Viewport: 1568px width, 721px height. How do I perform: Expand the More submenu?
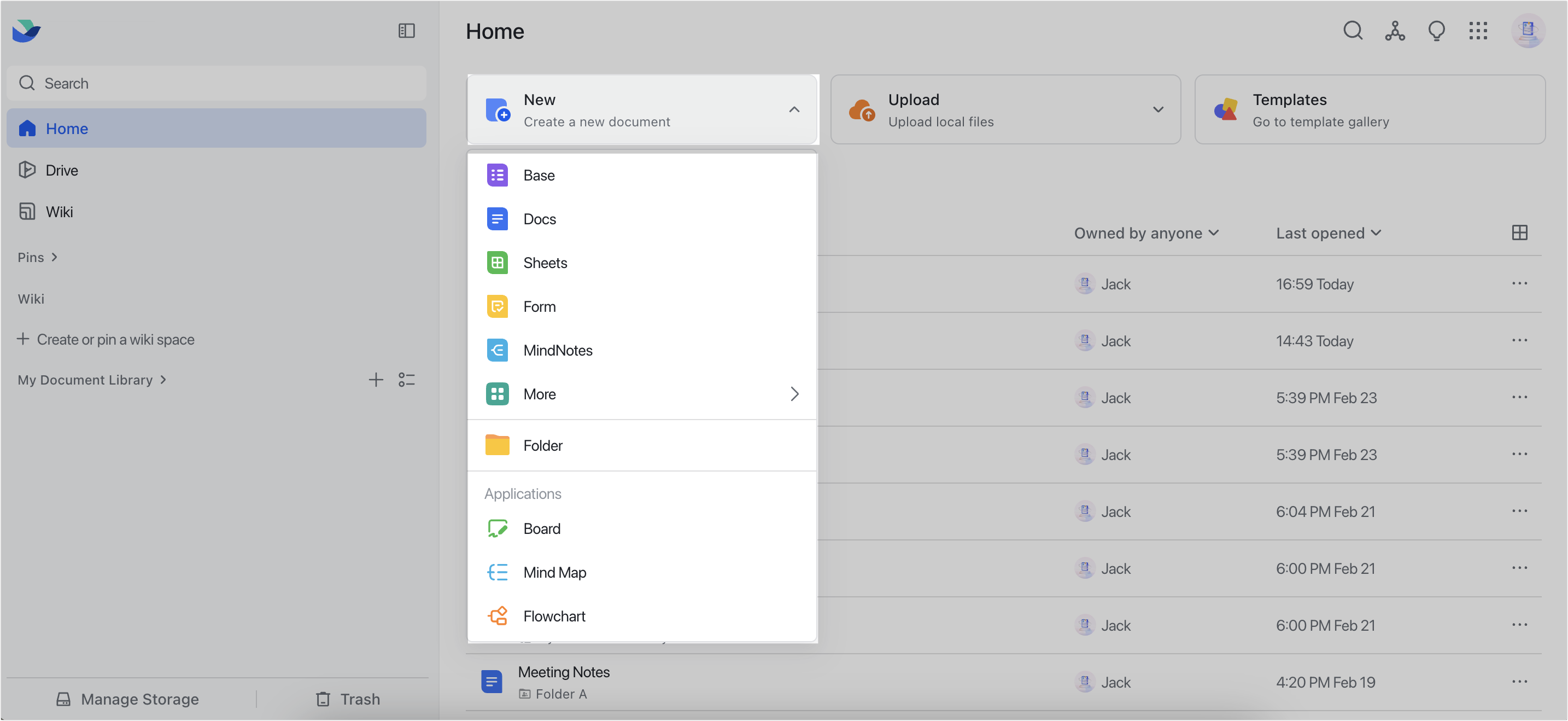click(x=641, y=394)
